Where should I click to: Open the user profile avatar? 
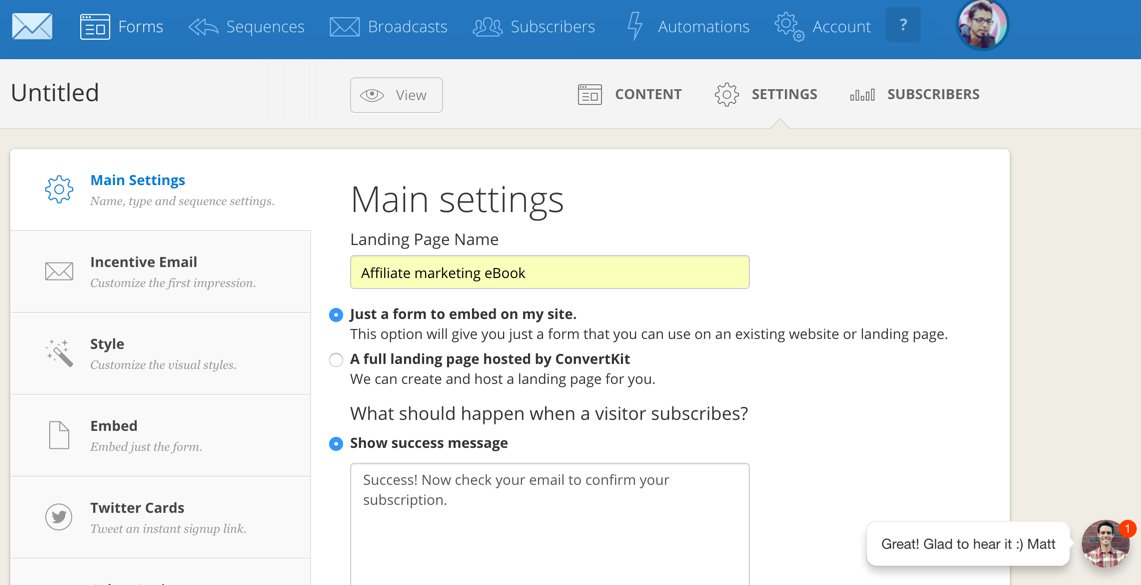982,25
